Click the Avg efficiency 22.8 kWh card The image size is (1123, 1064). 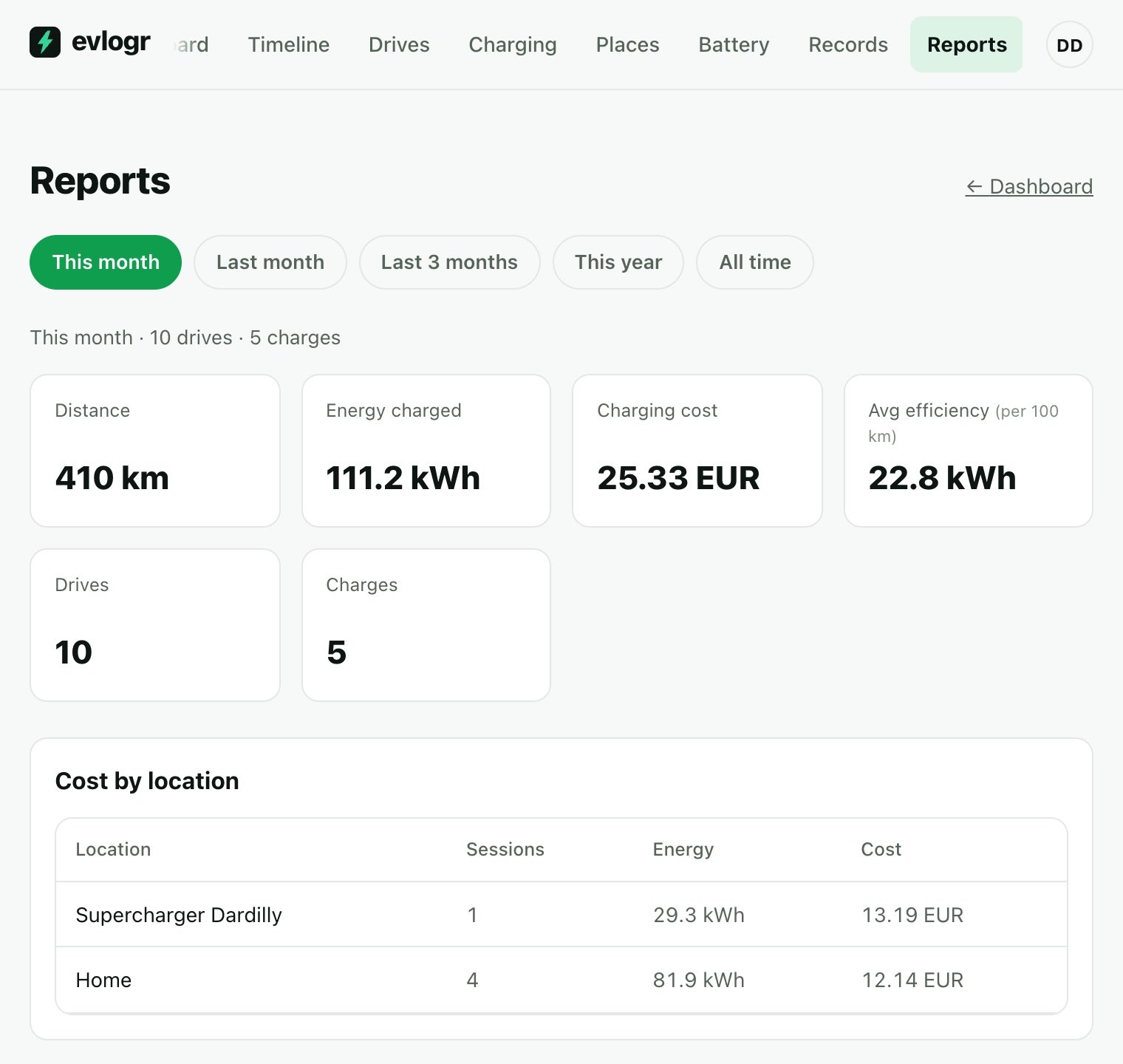coord(969,451)
